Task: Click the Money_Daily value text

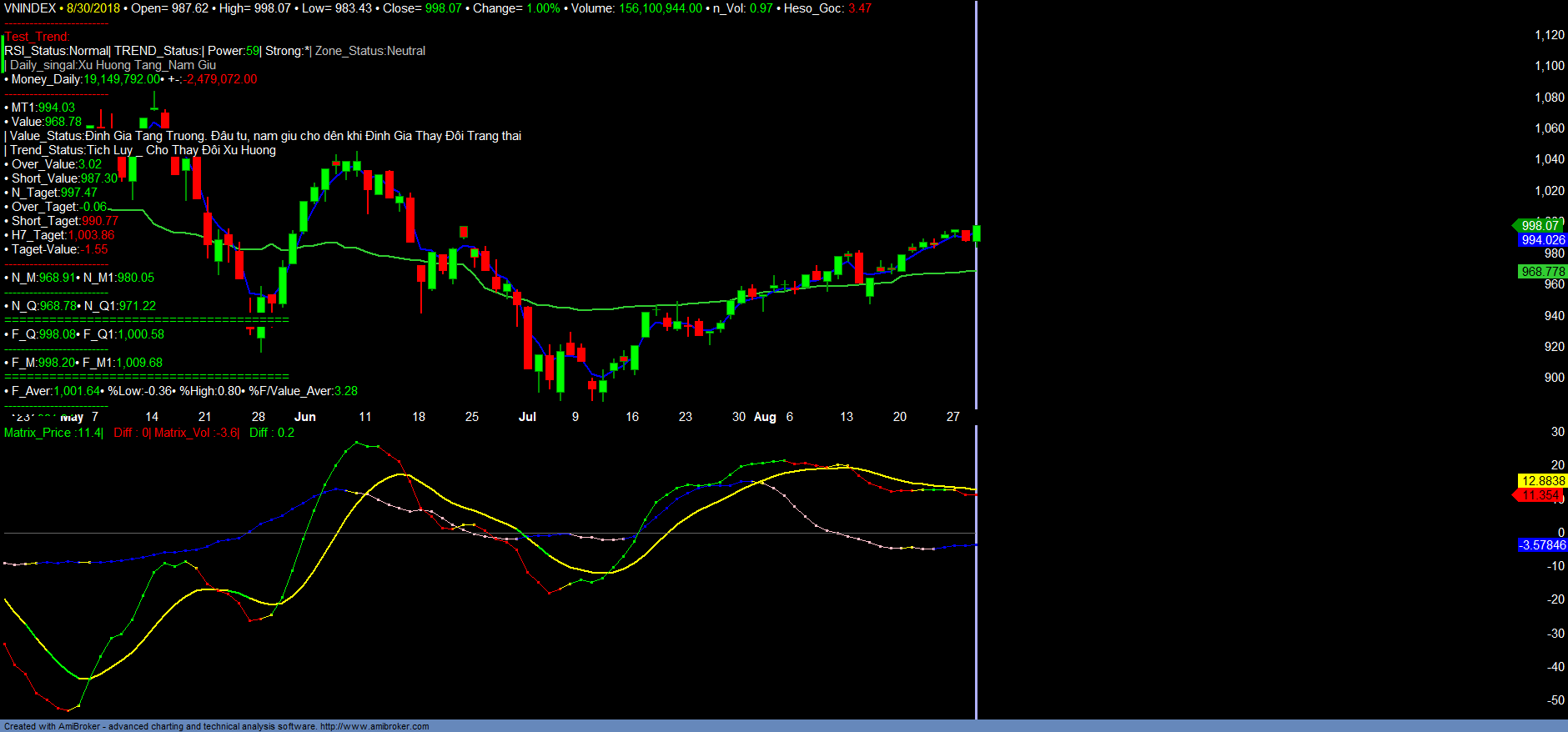Action: coord(121,79)
